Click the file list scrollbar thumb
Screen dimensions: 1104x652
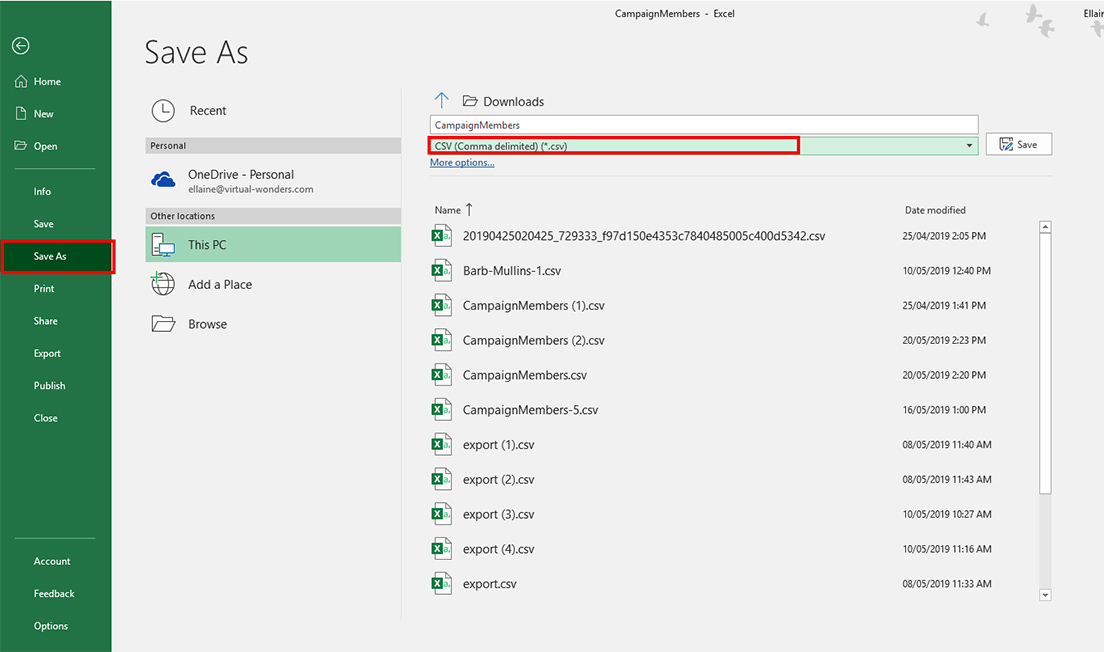pos(1045,363)
